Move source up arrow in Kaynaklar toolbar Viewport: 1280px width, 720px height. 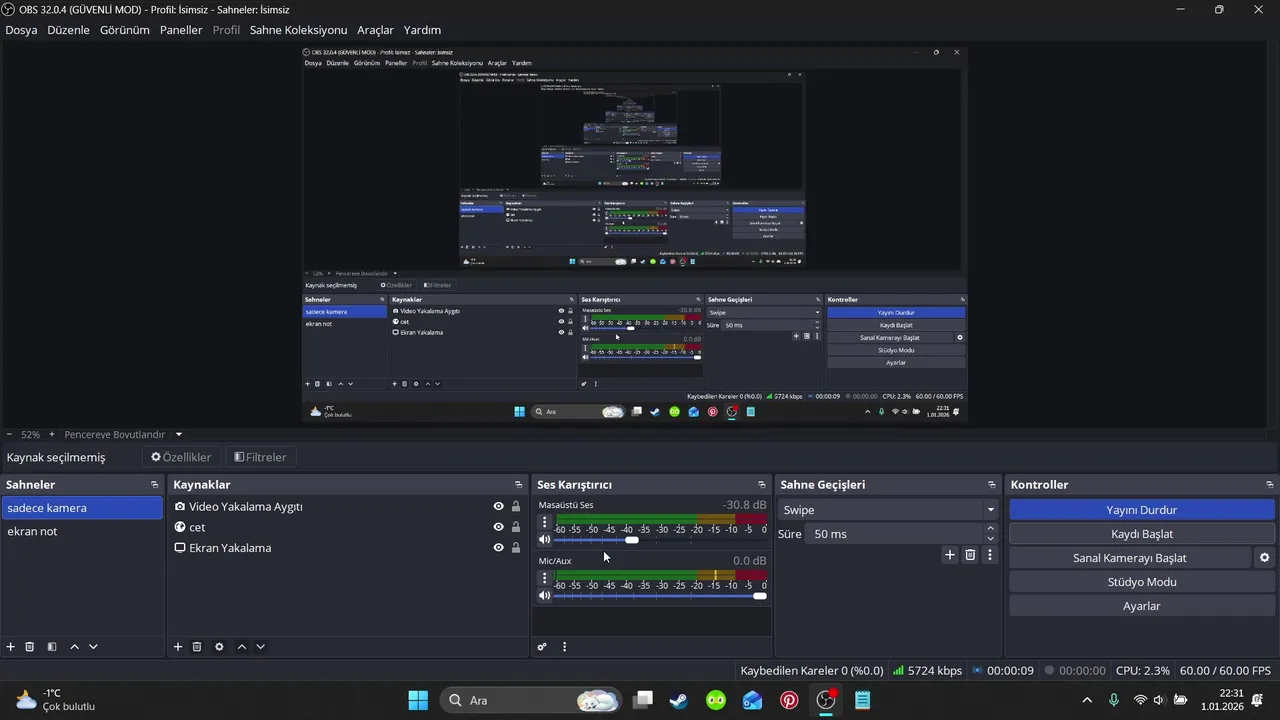pyautogui.click(x=241, y=647)
